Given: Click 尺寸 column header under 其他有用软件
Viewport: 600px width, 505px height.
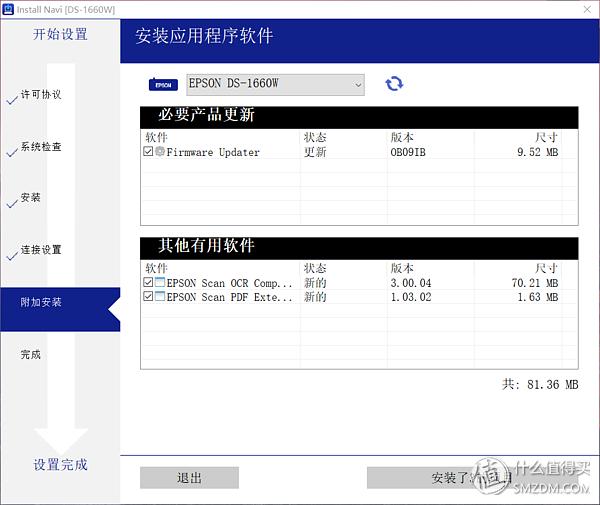Looking at the screenshot, I should (546, 268).
